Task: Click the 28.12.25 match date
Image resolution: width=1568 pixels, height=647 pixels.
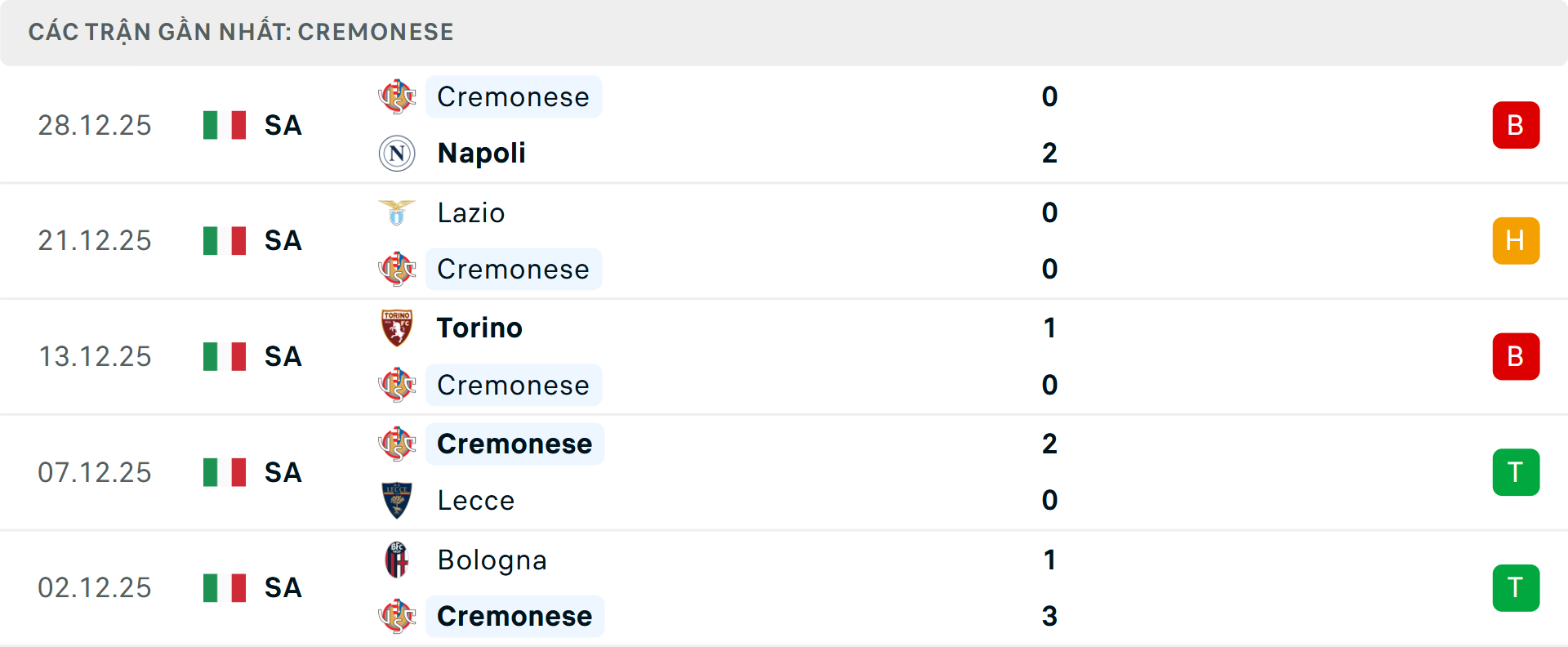Action: click(x=95, y=125)
